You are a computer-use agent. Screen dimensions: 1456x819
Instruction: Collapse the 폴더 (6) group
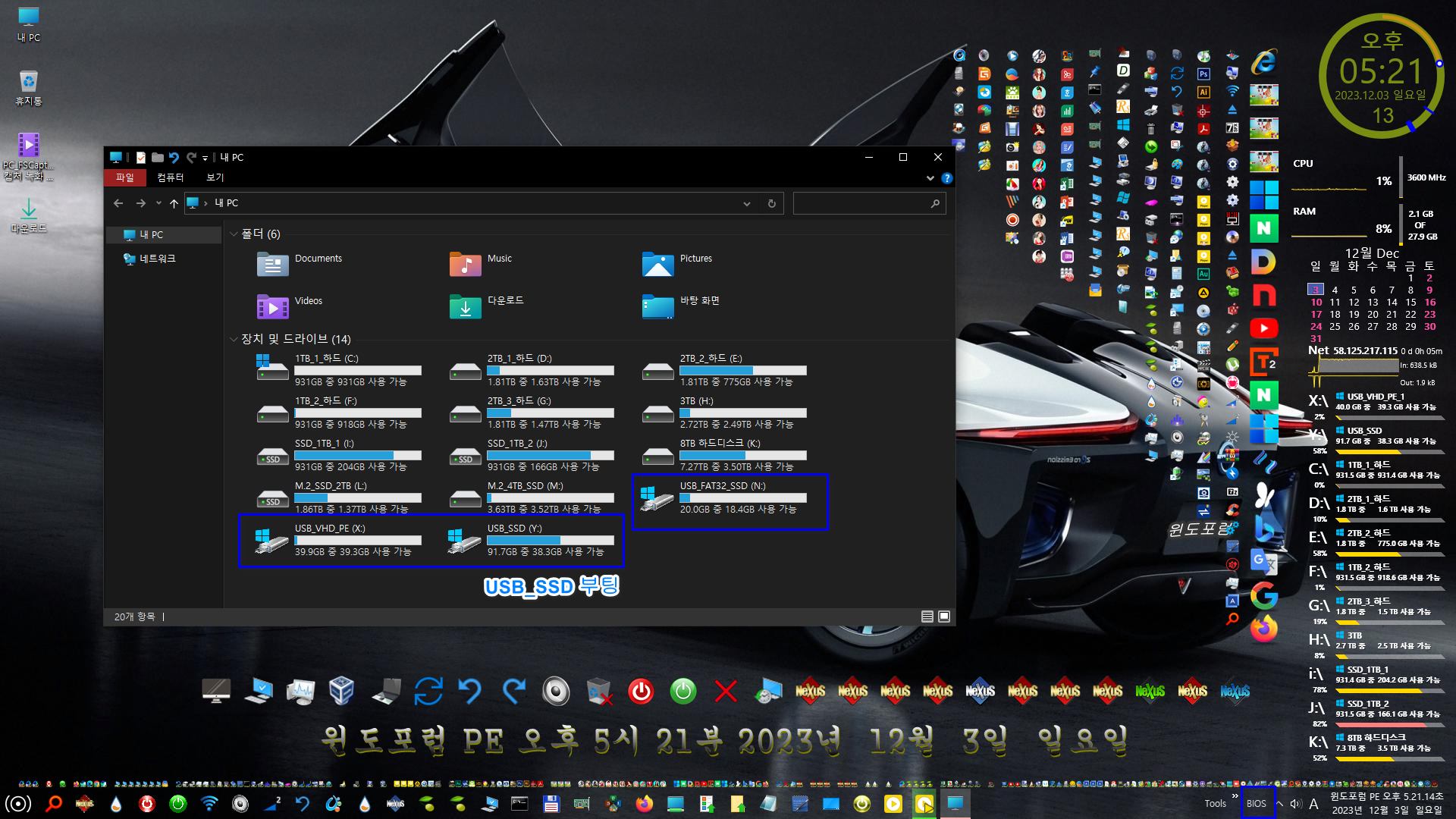pyautogui.click(x=234, y=234)
